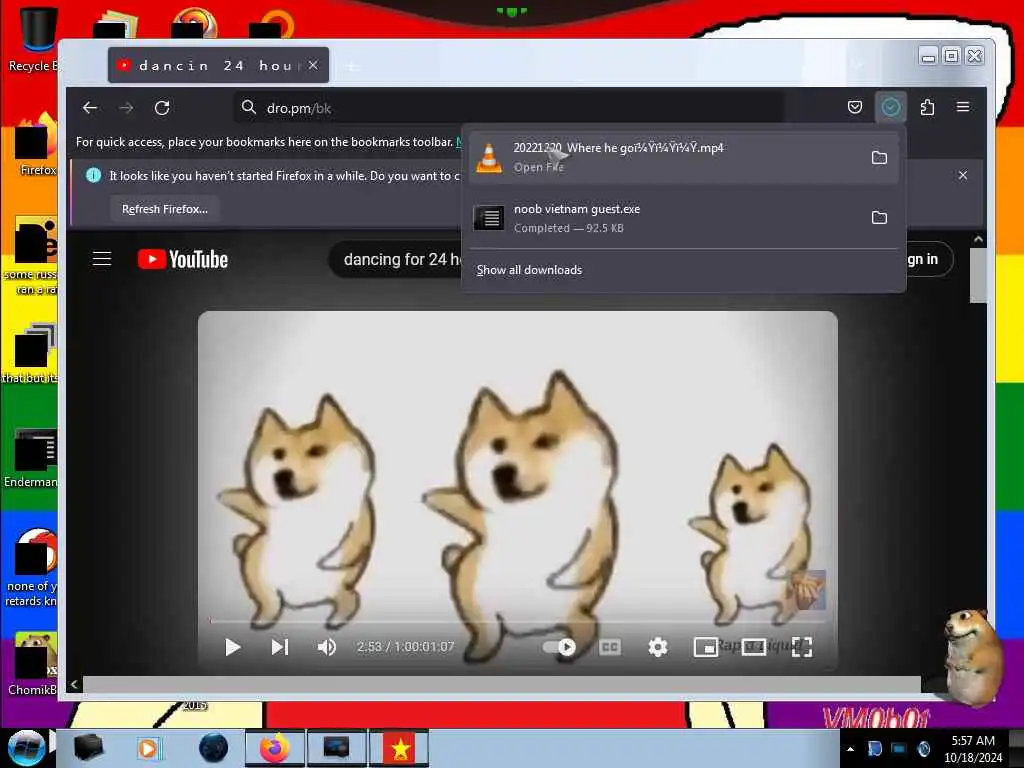Click the YouTube logo
Viewport: 1024px width, 768px height.
coord(183,259)
